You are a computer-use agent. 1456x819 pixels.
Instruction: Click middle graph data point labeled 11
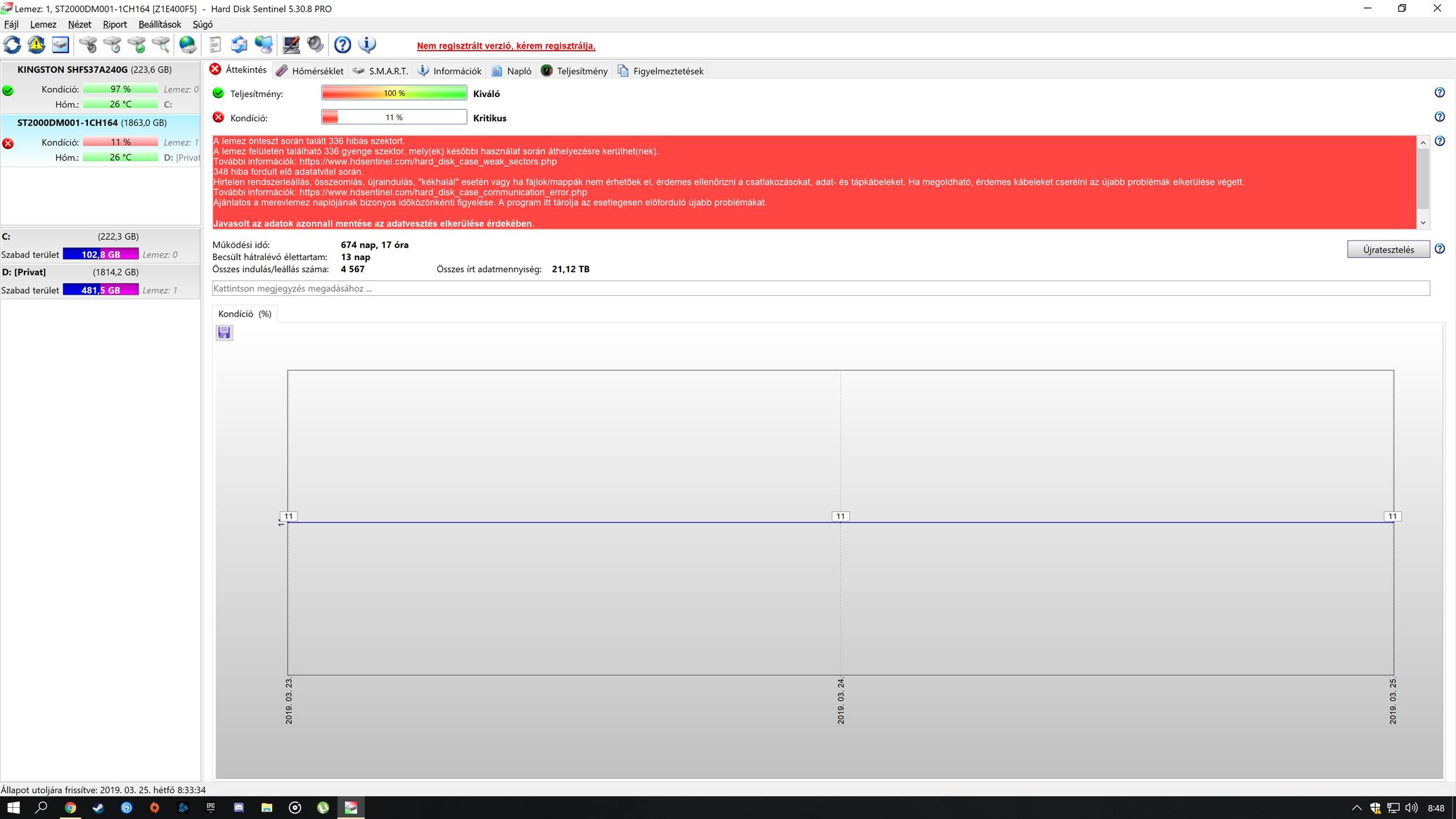coord(840,516)
